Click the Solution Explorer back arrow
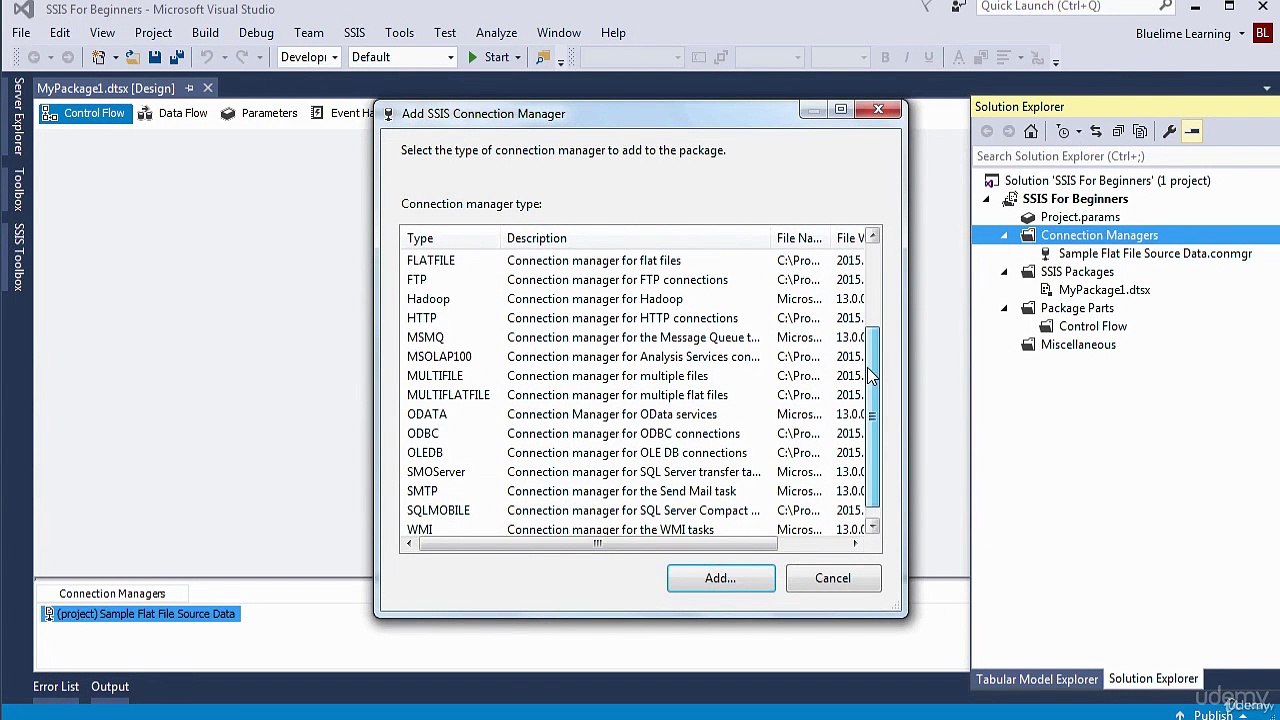 tap(987, 131)
